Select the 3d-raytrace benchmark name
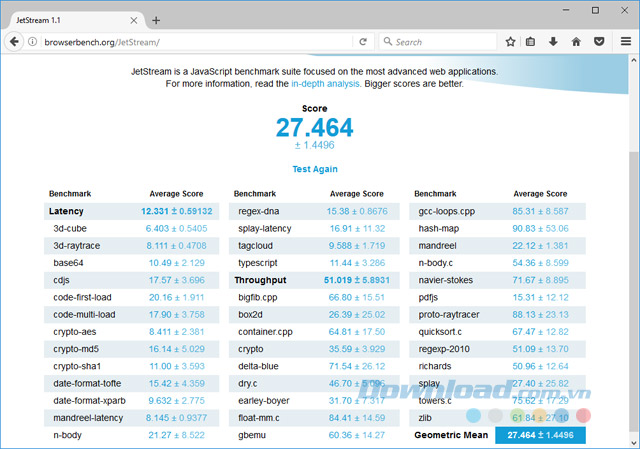The height and width of the screenshot is (449, 640). tap(76, 246)
